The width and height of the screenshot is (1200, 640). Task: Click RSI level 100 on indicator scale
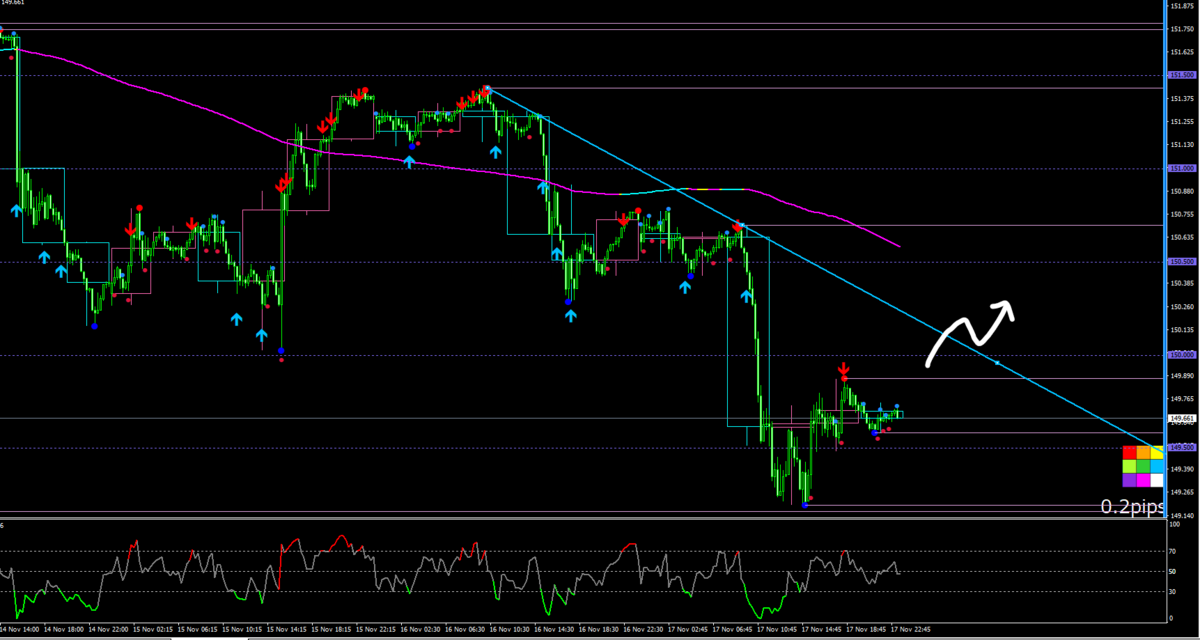point(1176,524)
